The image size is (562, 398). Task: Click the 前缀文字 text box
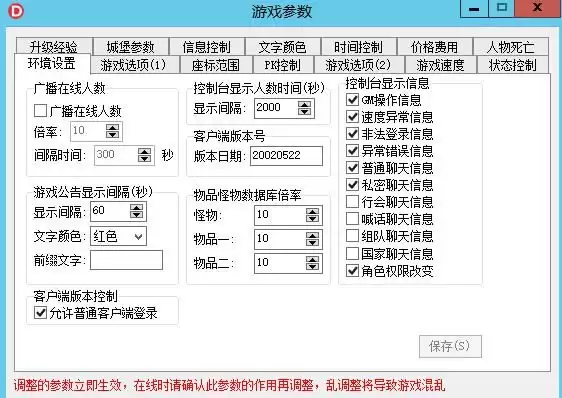127,260
